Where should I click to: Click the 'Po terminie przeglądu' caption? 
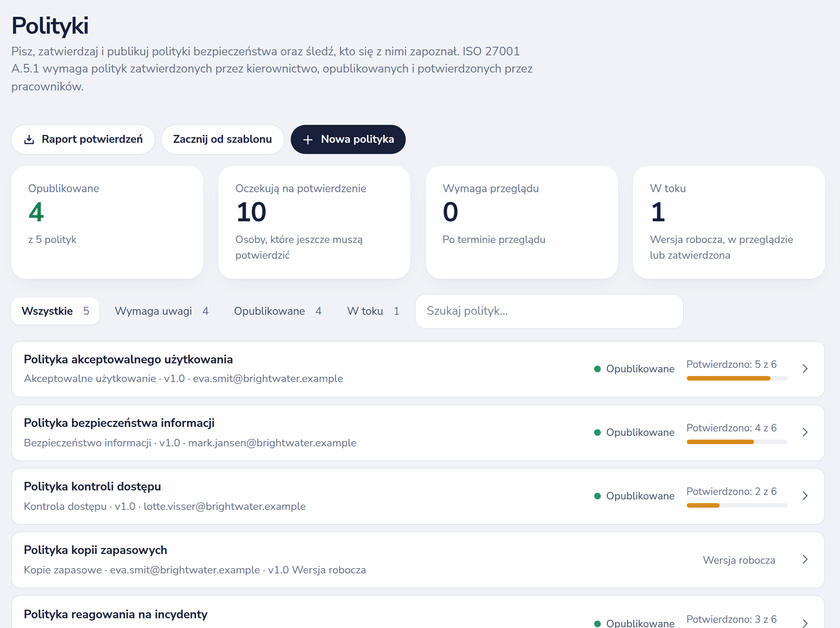[x=494, y=240]
